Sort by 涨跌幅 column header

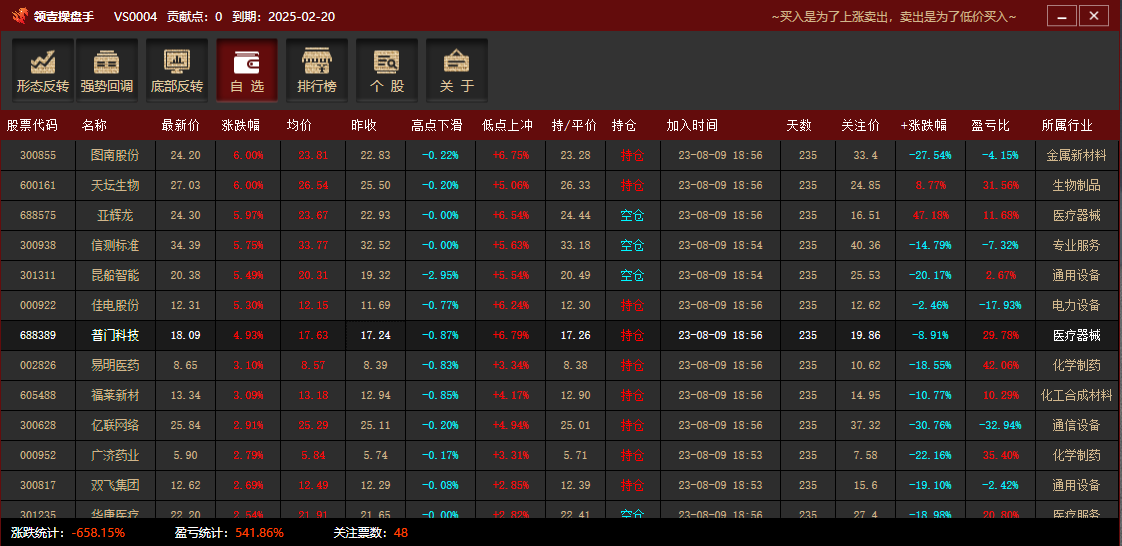pyautogui.click(x=240, y=126)
